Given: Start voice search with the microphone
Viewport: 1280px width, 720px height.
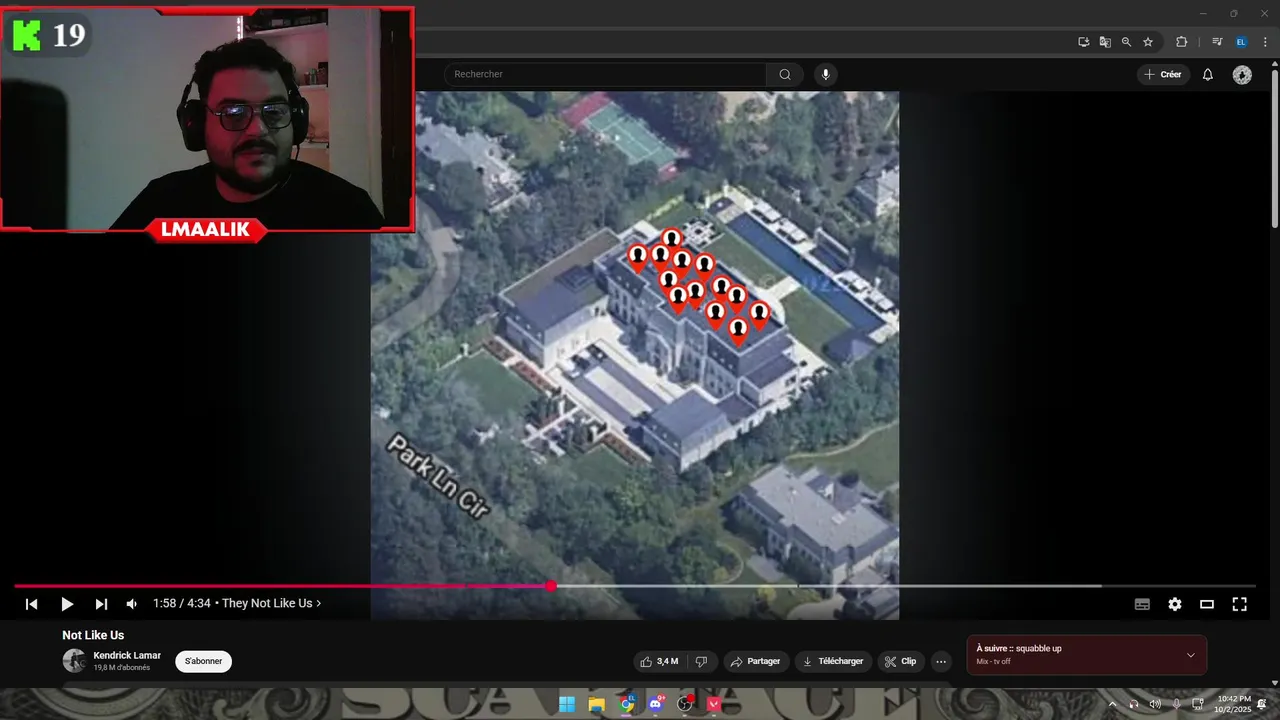Looking at the screenshot, I should (825, 74).
